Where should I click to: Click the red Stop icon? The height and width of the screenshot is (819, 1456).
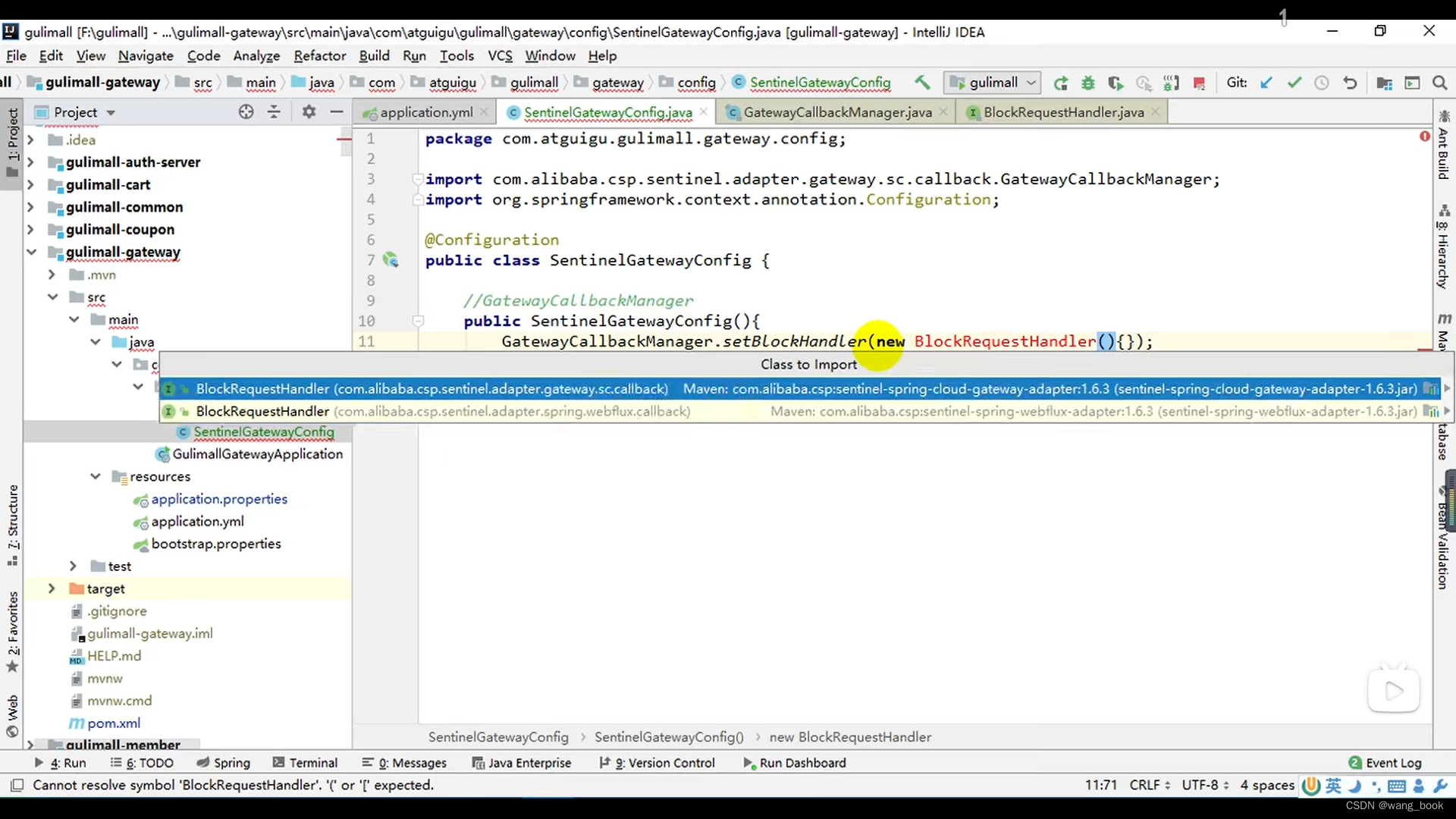(1199, 83)
